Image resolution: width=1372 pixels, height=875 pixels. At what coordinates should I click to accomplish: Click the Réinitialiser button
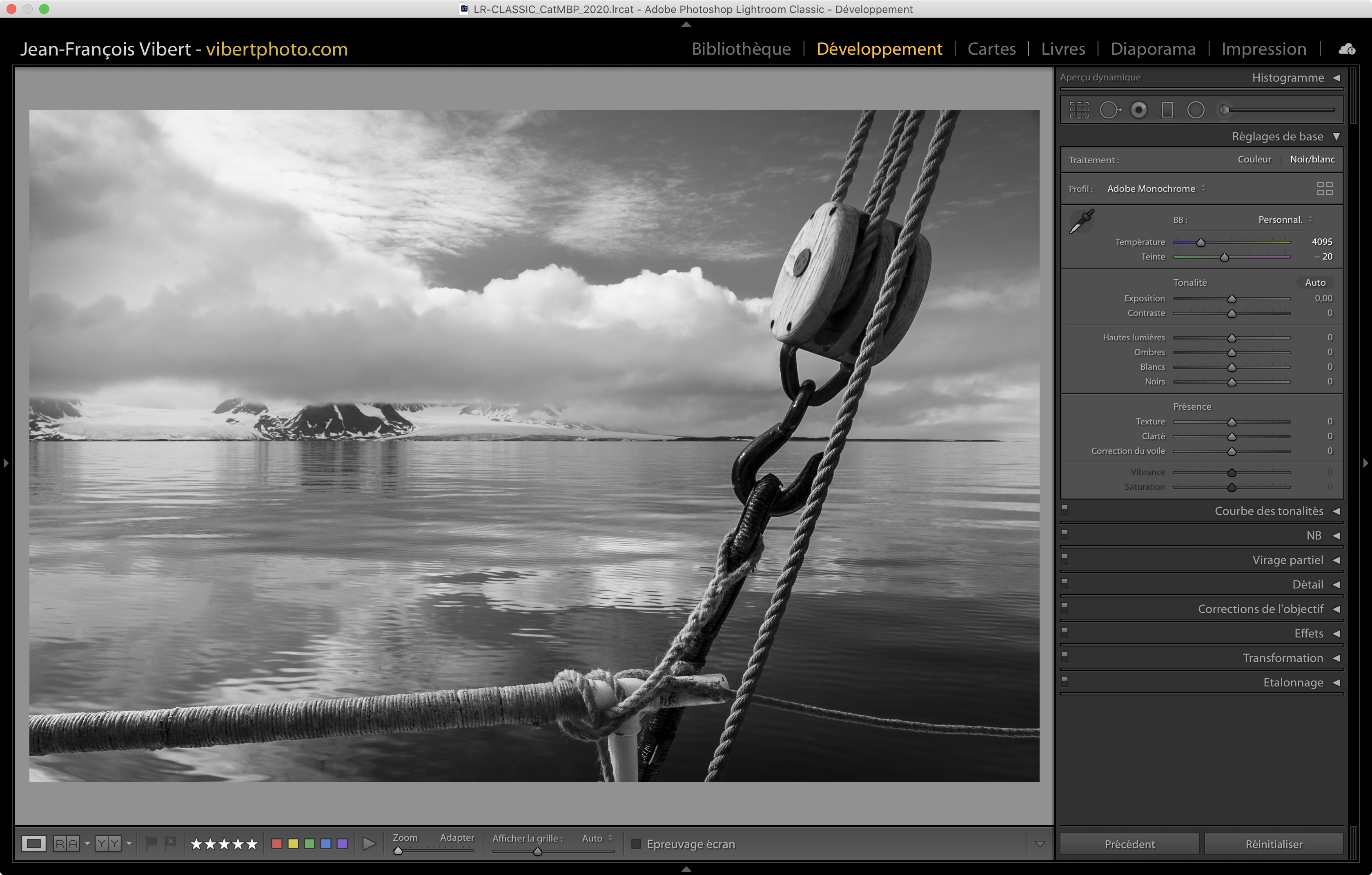[1274, 844]
